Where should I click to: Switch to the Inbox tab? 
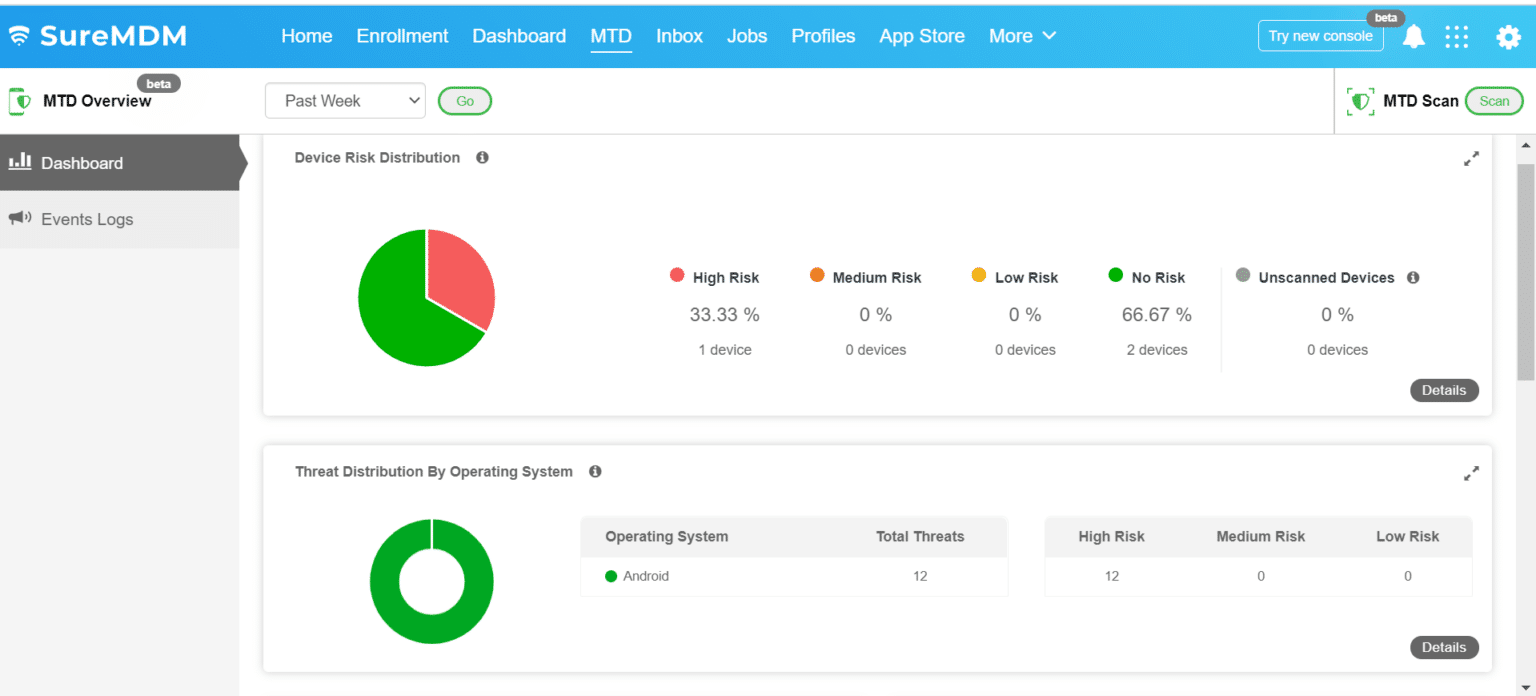(x=679, y=36)
